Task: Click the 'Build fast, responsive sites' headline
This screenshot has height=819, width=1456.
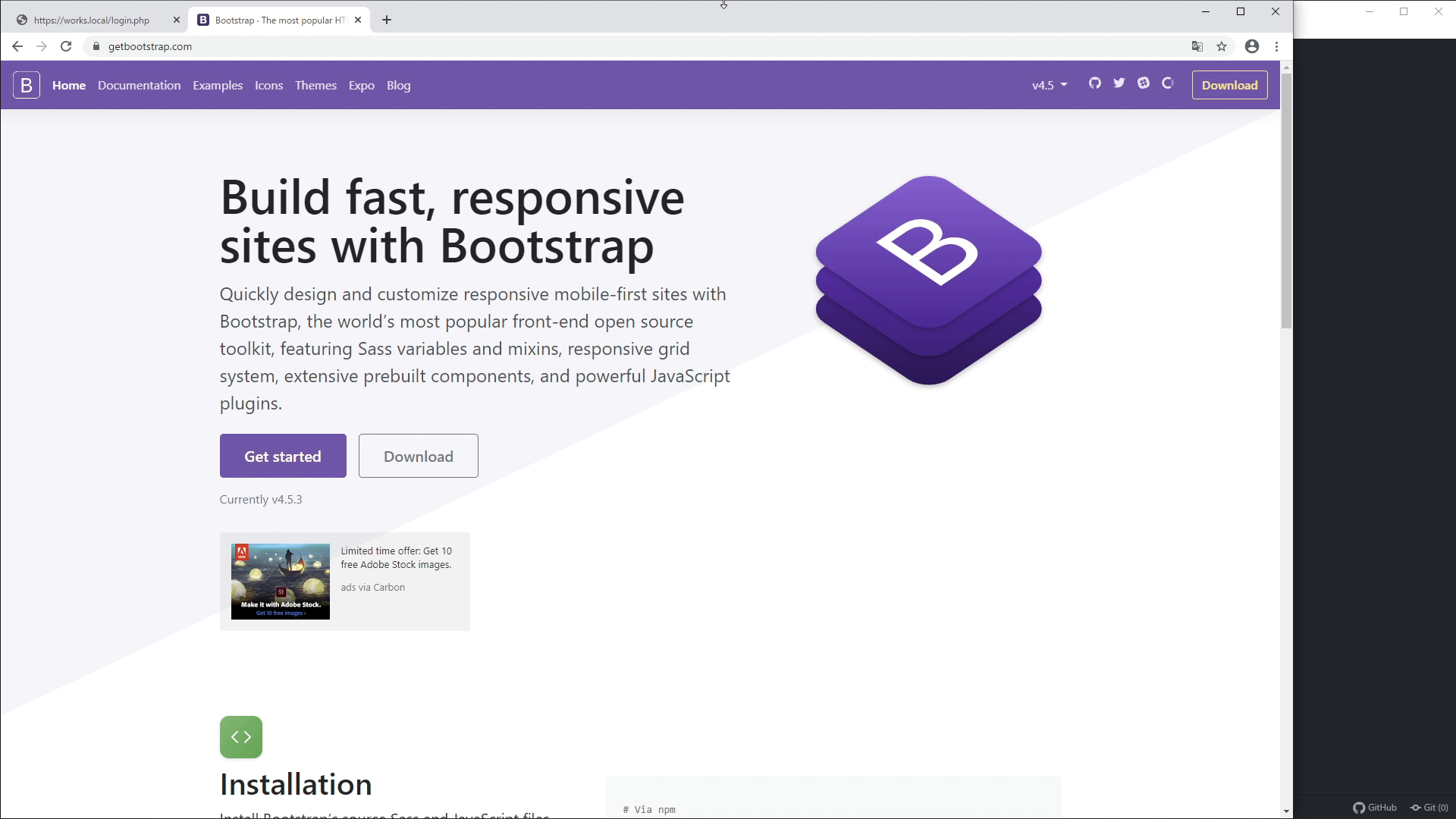Action: [452, 221]
